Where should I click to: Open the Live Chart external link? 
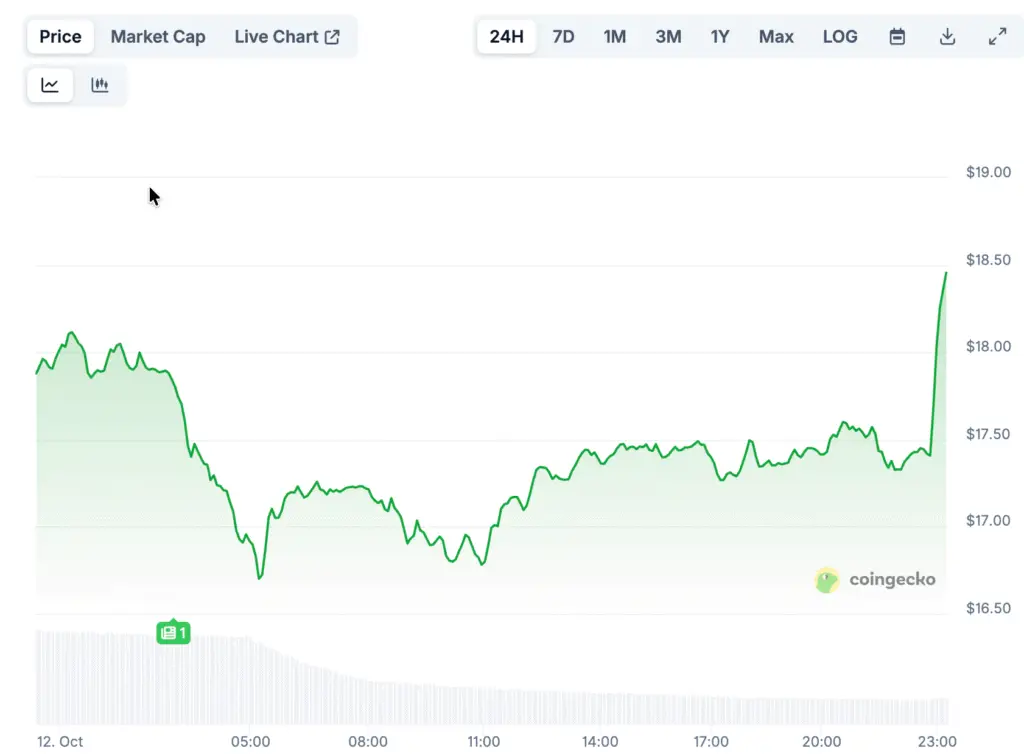[x=287, y=37]
